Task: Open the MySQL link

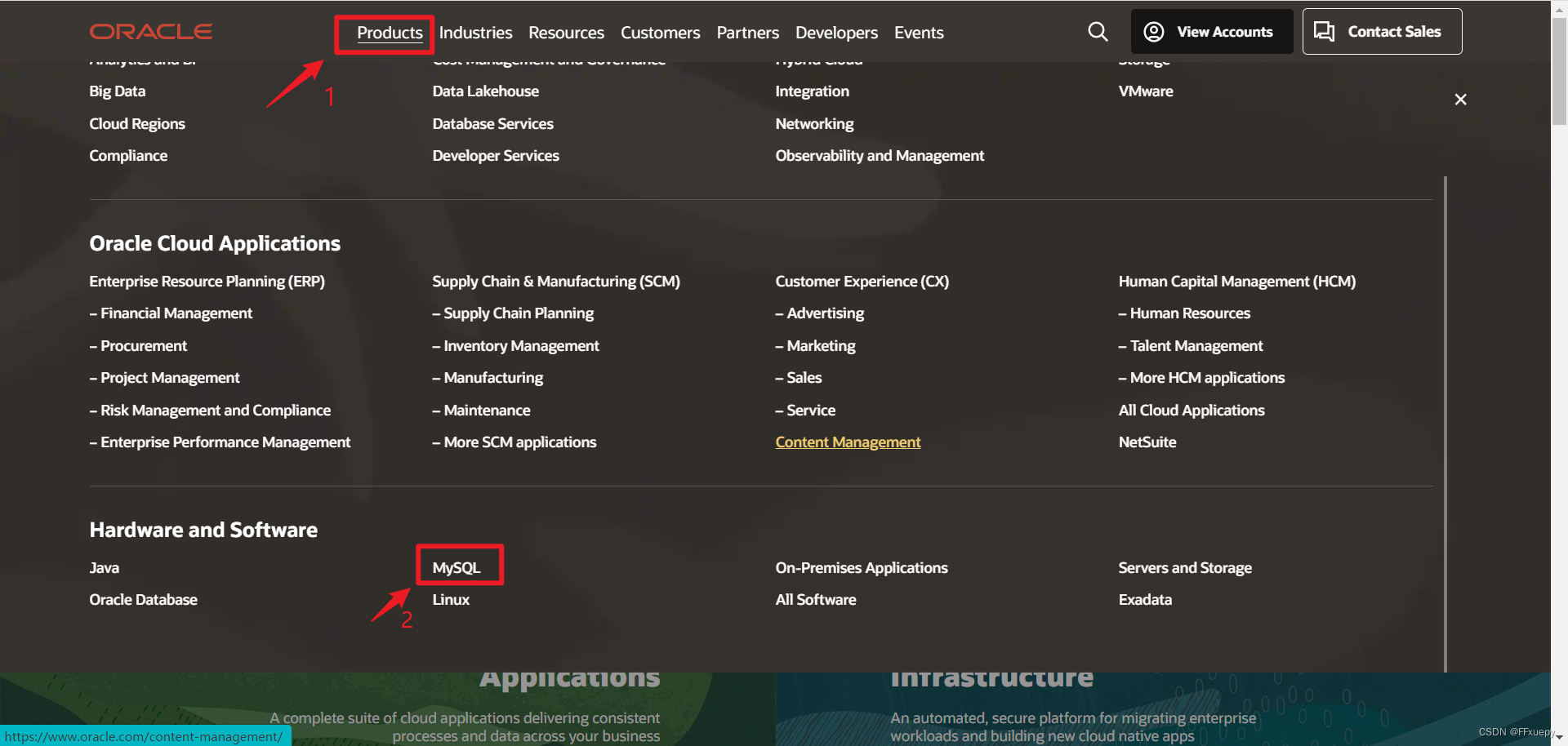Action: 457,568
